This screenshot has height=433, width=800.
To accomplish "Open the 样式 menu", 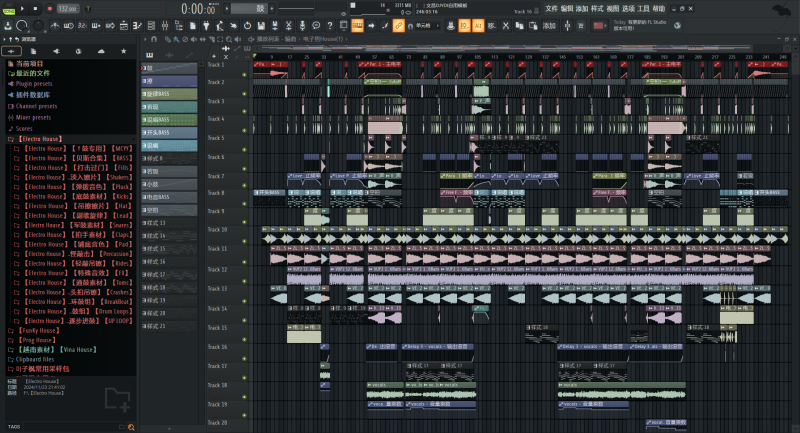I will (x=597, y=9).
